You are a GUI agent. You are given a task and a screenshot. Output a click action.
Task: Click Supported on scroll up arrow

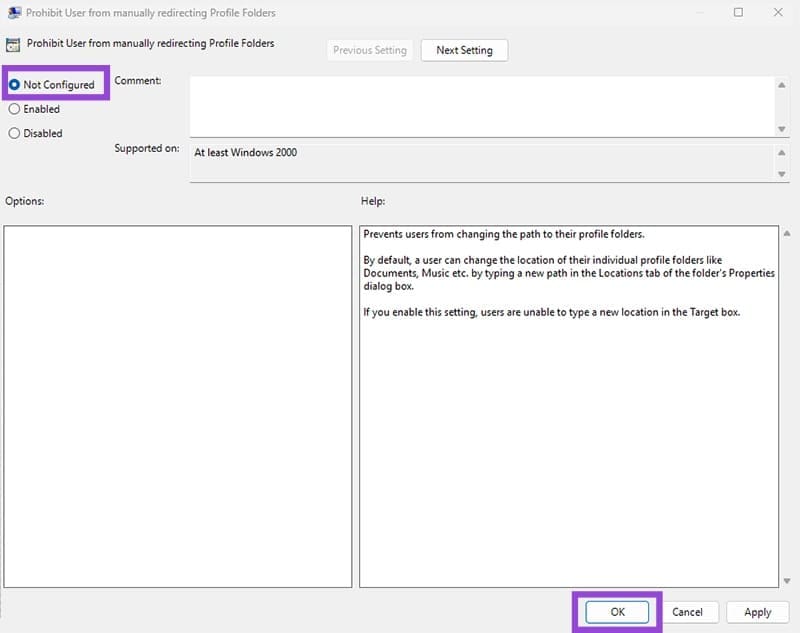pos(782,152)
